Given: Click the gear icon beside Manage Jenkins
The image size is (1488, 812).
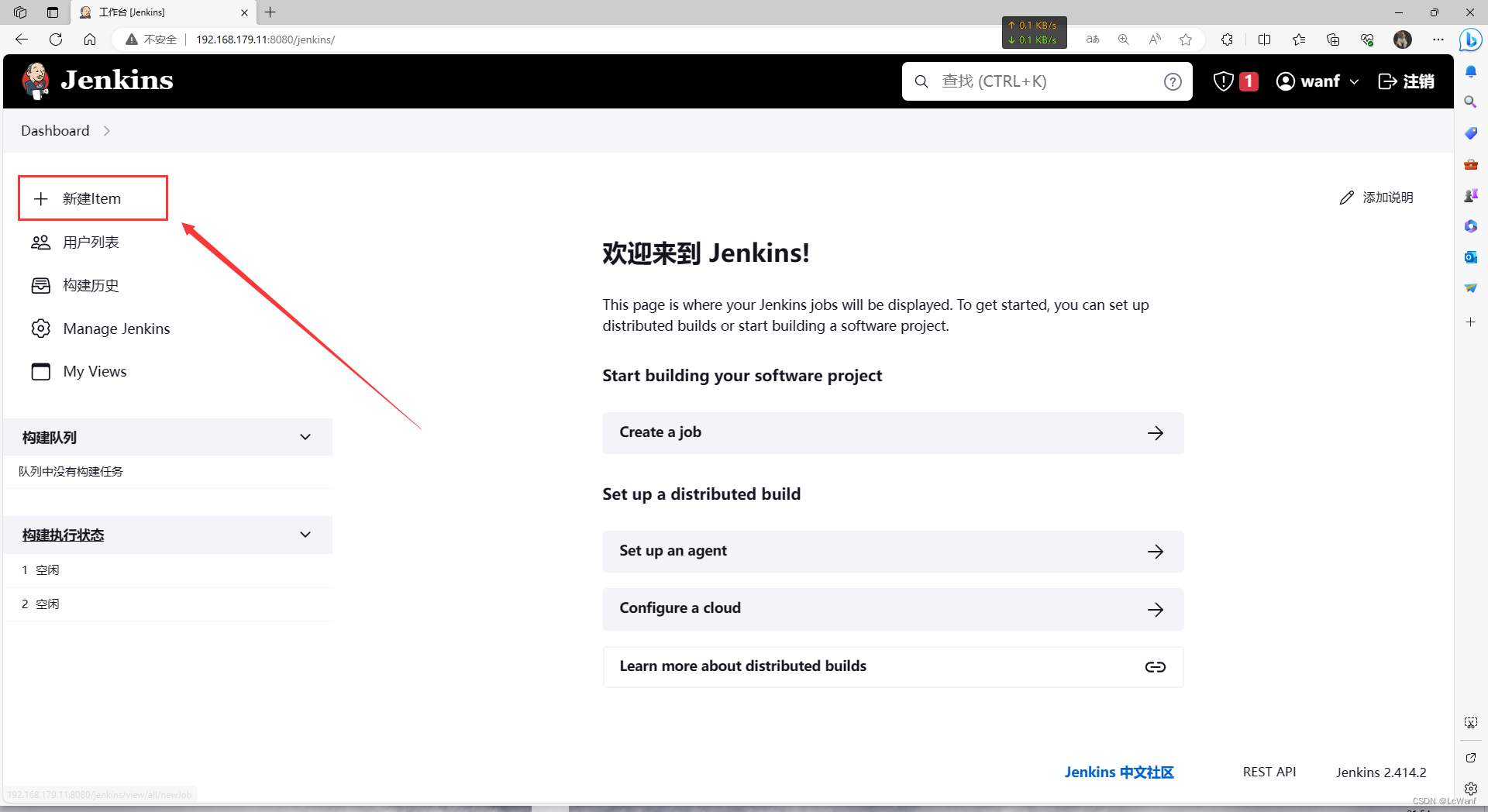Looking at the screenshot, I should 41,329.
